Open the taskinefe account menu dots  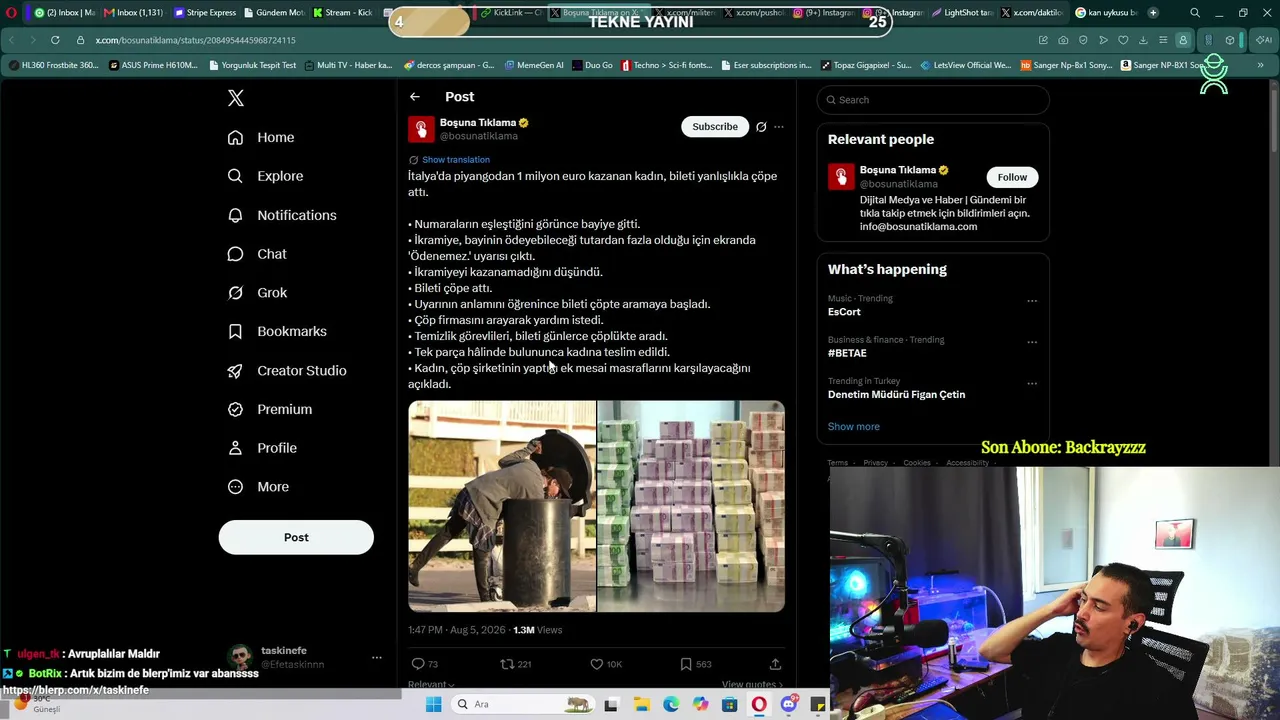point(377,658)
